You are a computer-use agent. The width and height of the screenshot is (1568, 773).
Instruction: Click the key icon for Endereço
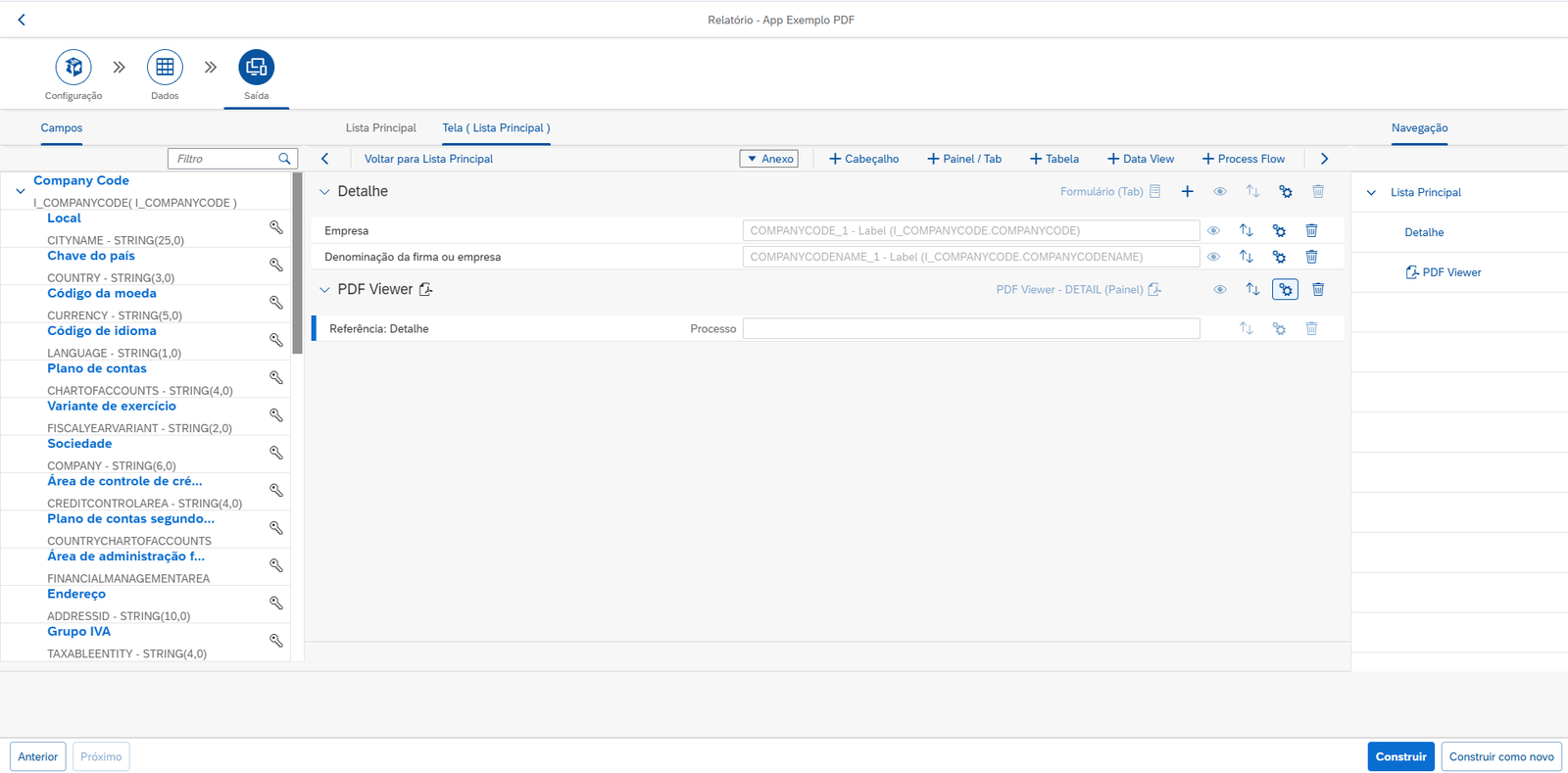pos(276,604)
